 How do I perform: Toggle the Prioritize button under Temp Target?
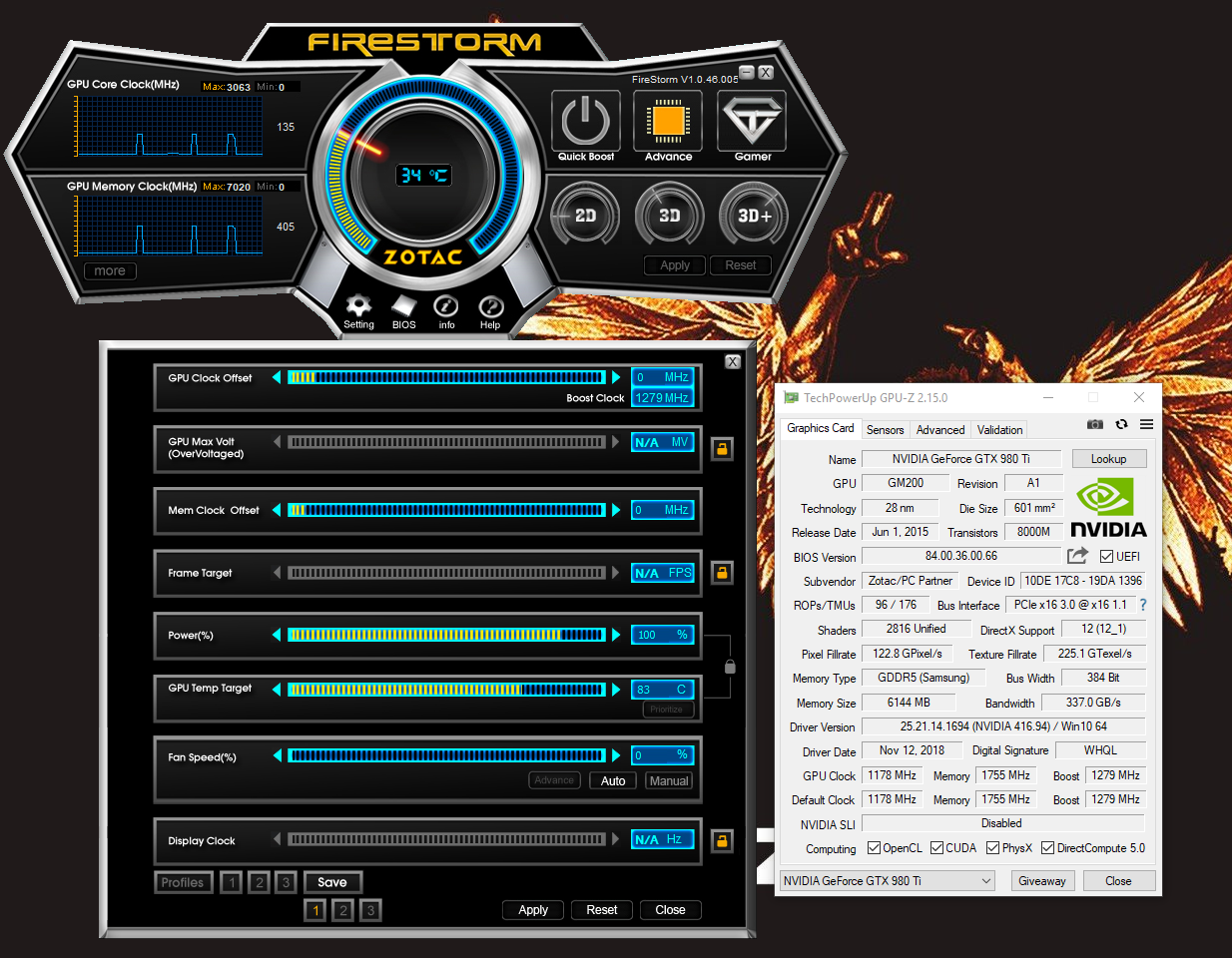point(666,710)
